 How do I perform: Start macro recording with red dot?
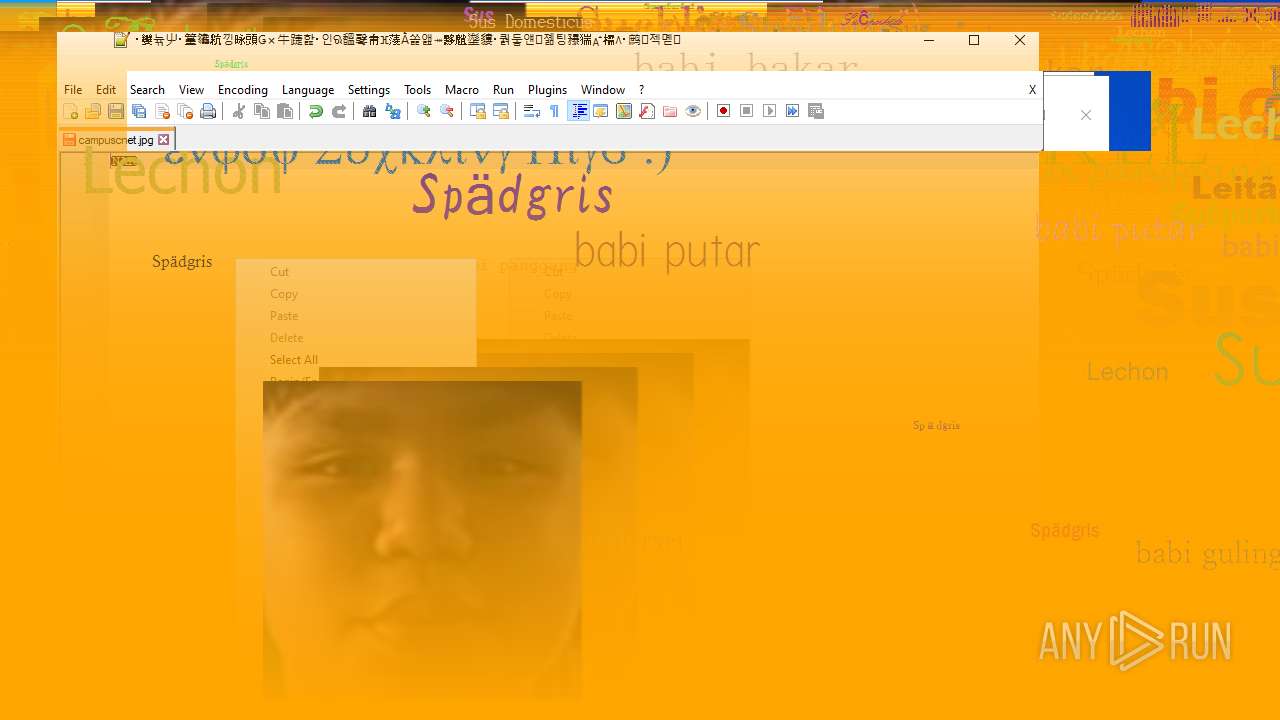pyautogui.click(x=723, y=111)
